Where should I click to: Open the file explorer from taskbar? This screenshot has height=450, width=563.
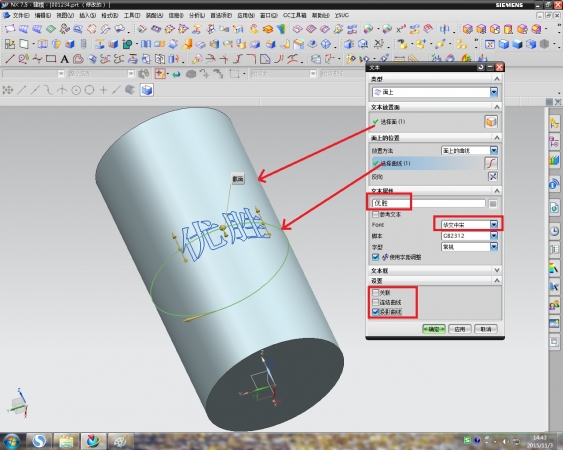(66, 441)
